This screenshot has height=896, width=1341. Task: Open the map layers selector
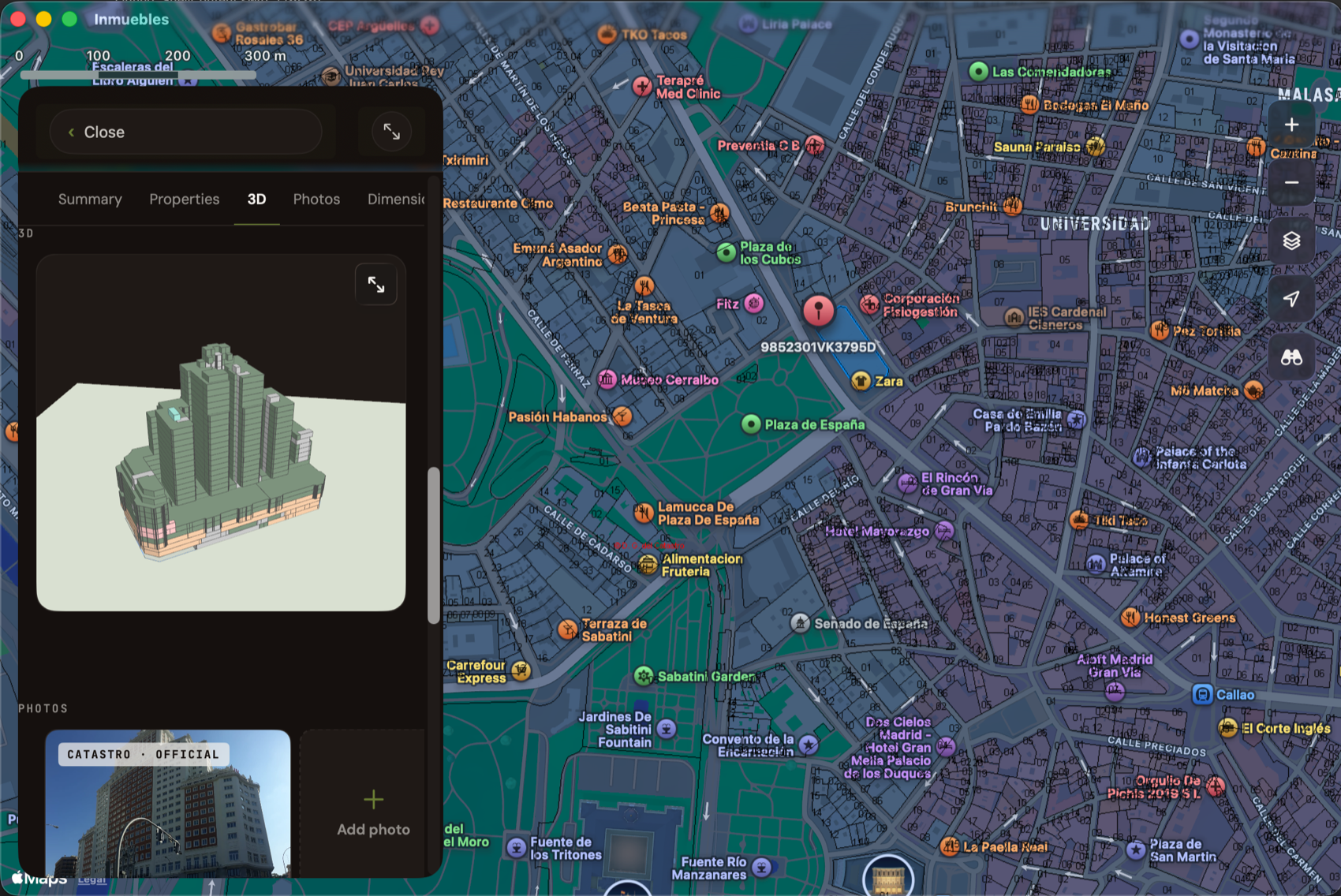[x=1291, y=241]
